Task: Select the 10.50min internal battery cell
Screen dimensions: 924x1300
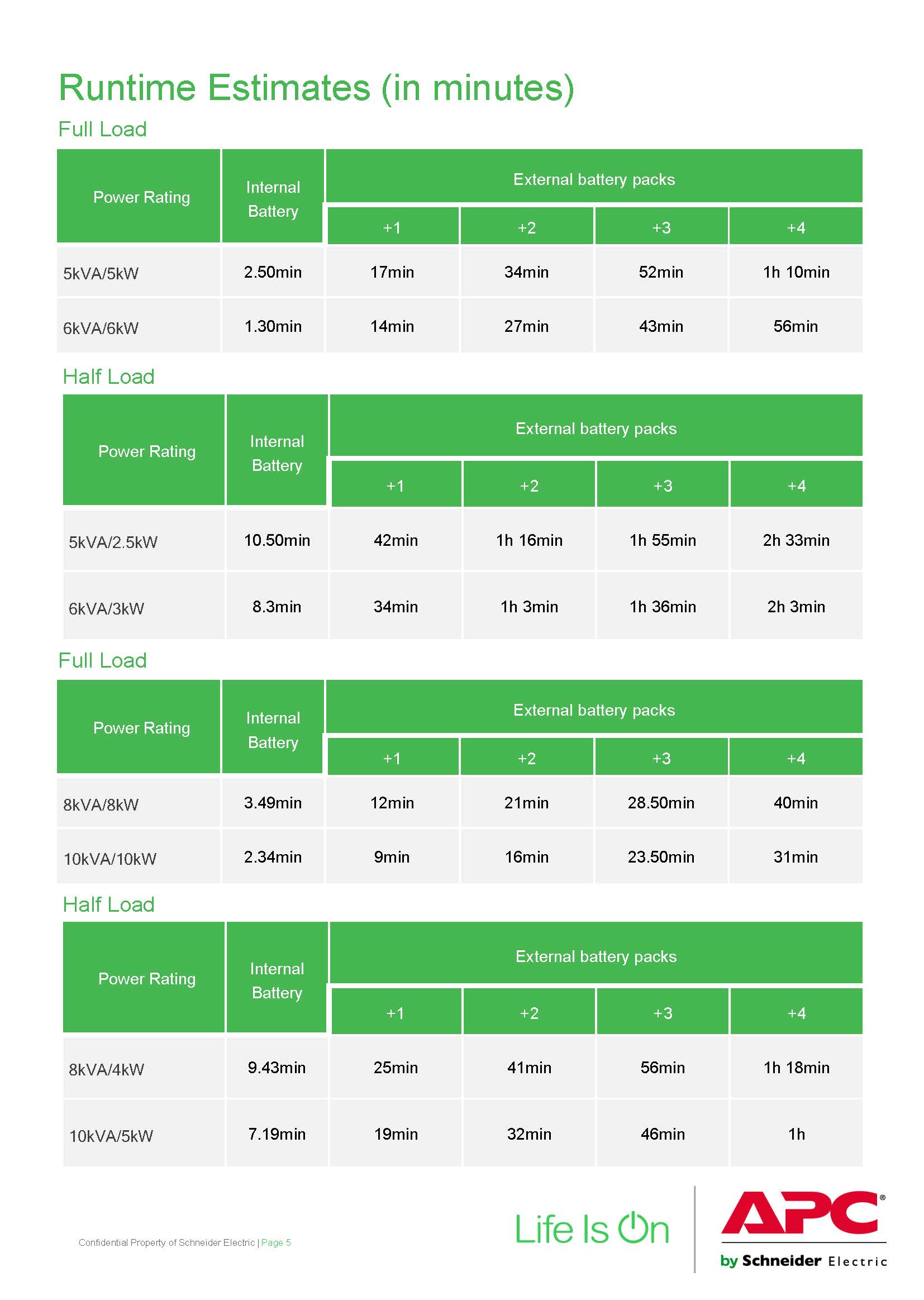Action: pos(277,540)
